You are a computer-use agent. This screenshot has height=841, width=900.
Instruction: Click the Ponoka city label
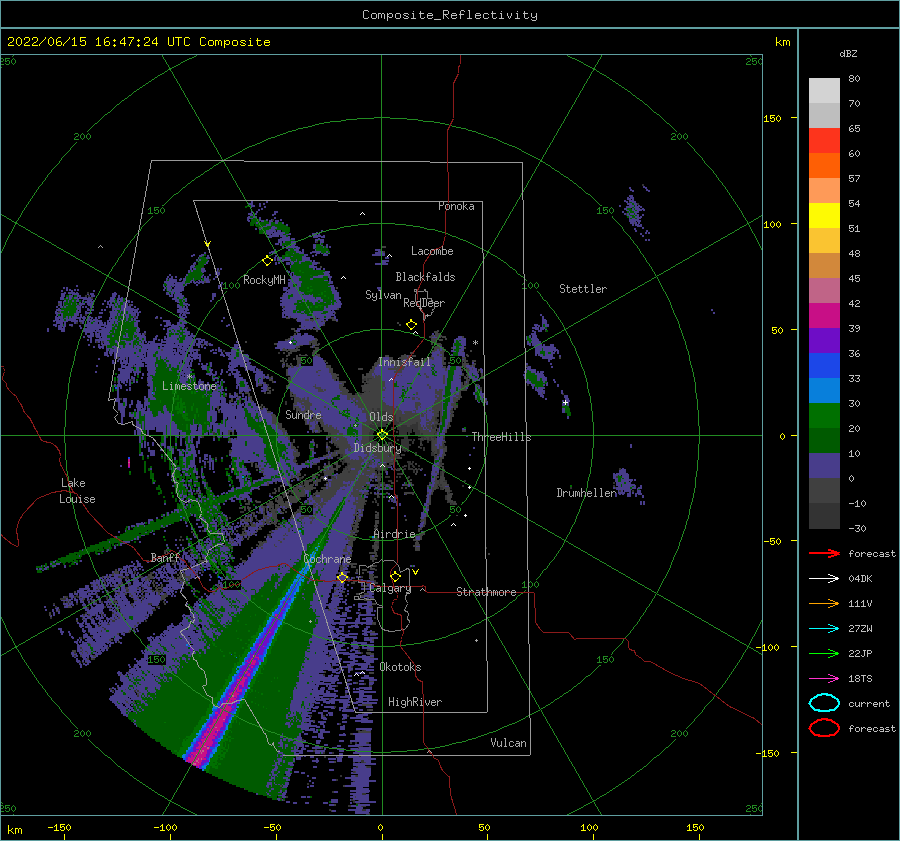[456, 206]
